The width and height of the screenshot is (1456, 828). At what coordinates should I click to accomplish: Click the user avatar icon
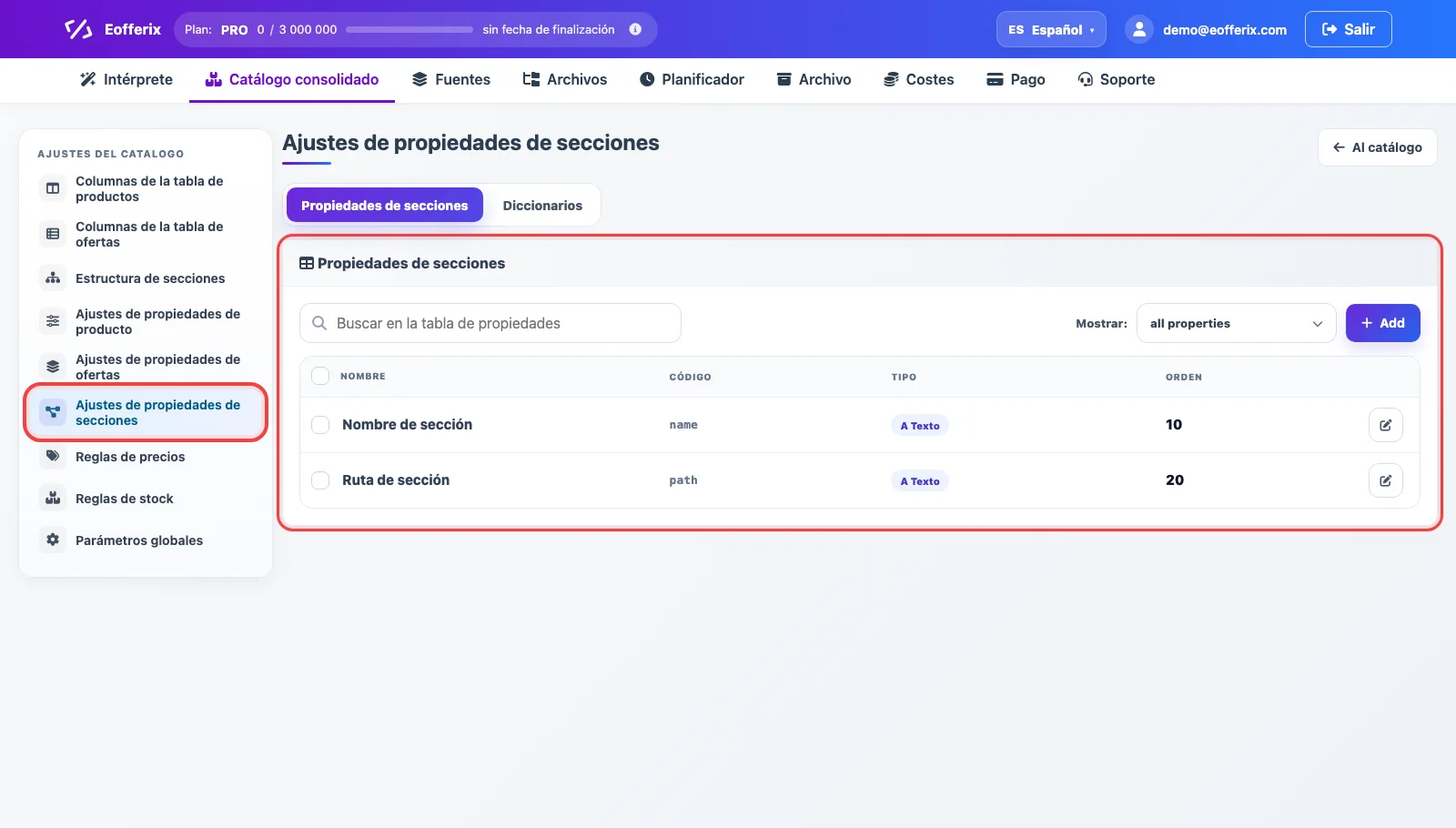pos(1139,29)
